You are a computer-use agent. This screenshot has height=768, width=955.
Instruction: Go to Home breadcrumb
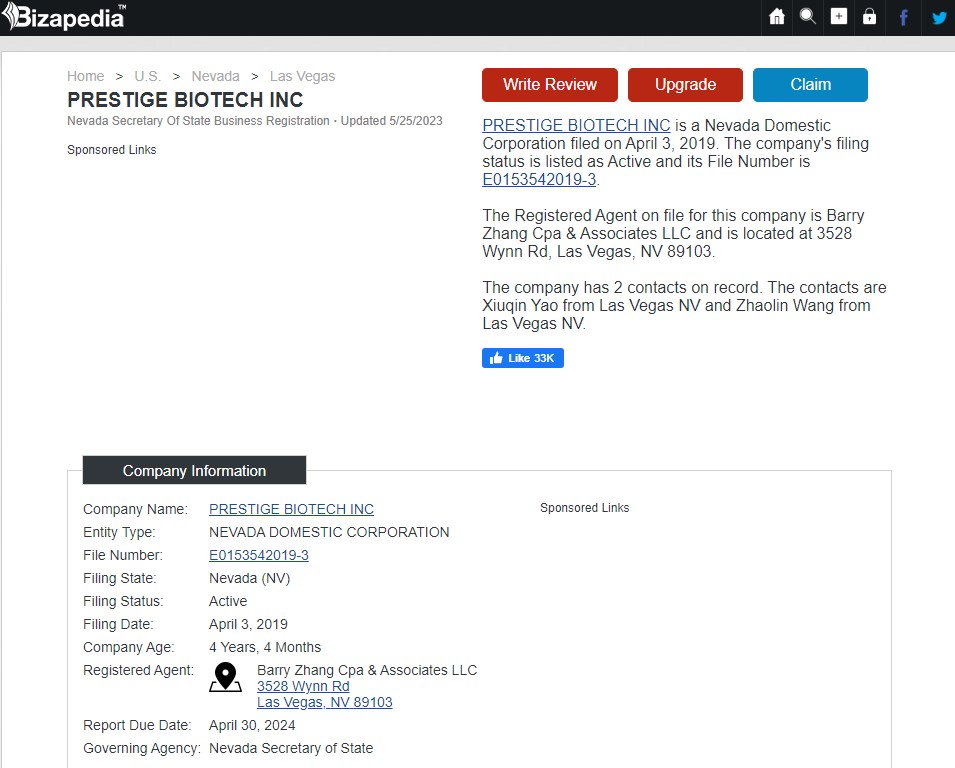click(x=85, y=76)
